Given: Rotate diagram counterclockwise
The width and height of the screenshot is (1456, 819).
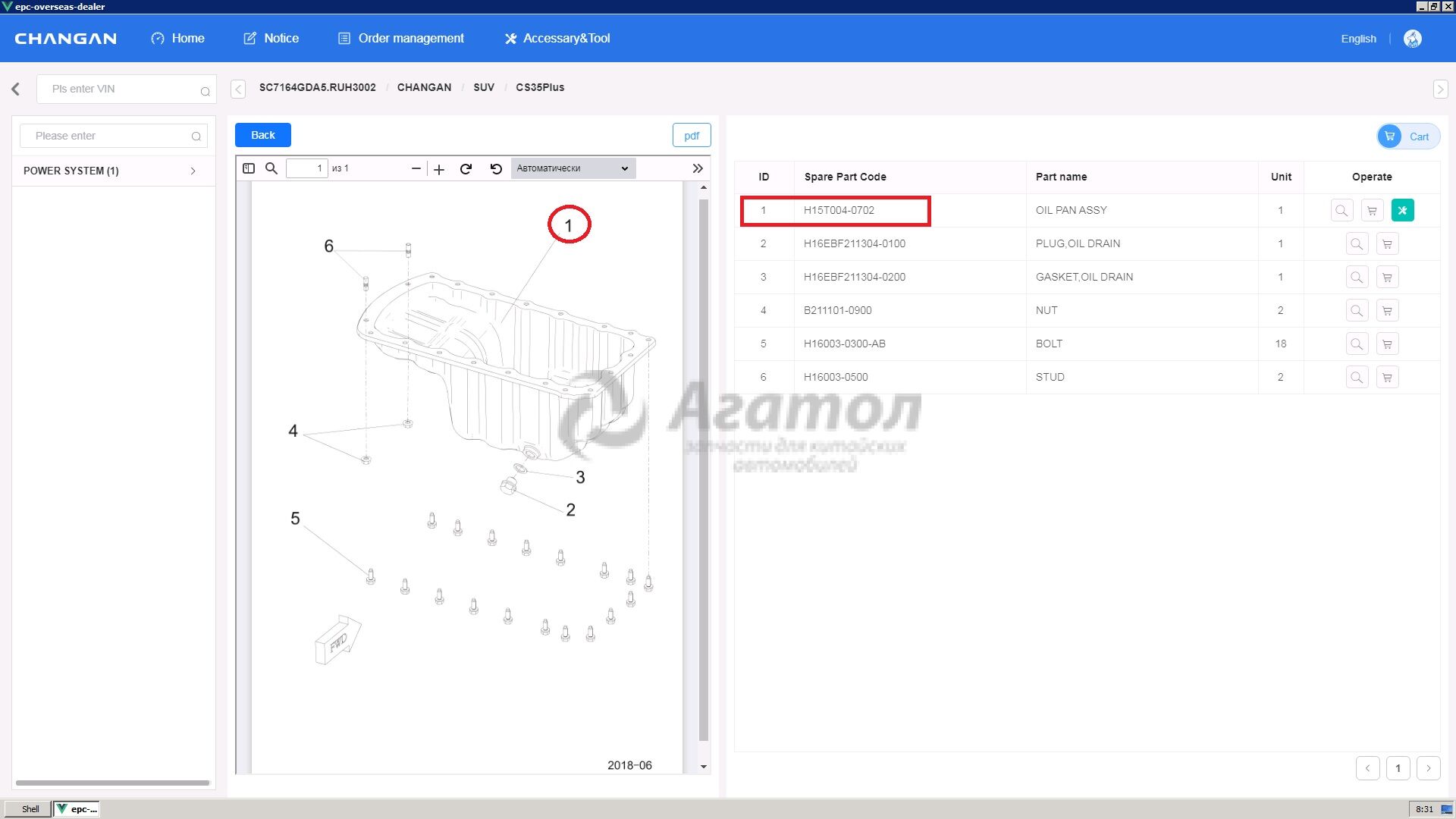Looking at the screenshot, I should pos(496,168).
